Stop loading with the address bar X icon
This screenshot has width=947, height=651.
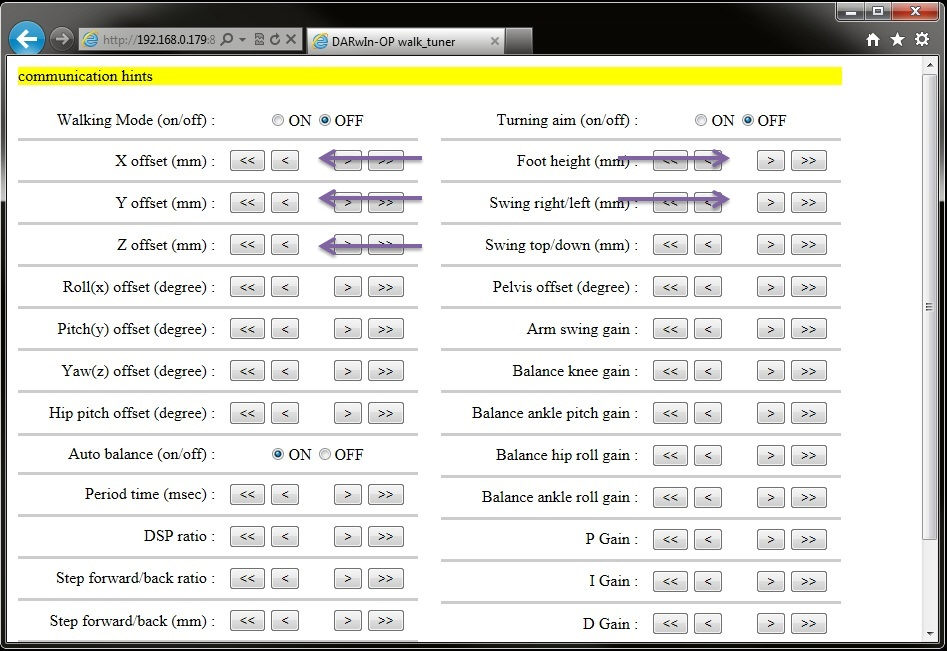291,39
